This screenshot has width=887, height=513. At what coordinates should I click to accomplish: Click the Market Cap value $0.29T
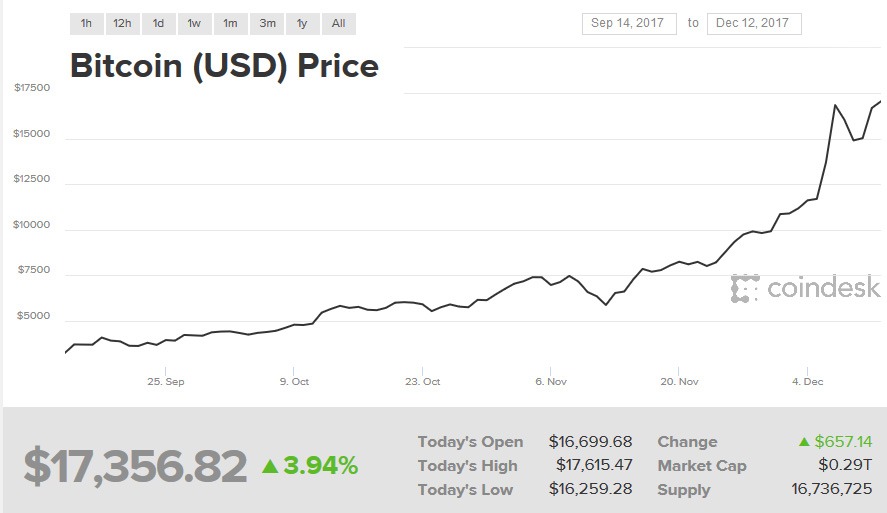coord(846,465)
